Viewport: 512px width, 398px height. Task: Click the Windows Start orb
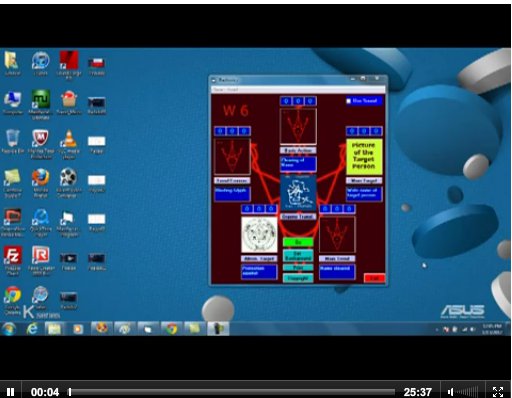coord(9,329)
